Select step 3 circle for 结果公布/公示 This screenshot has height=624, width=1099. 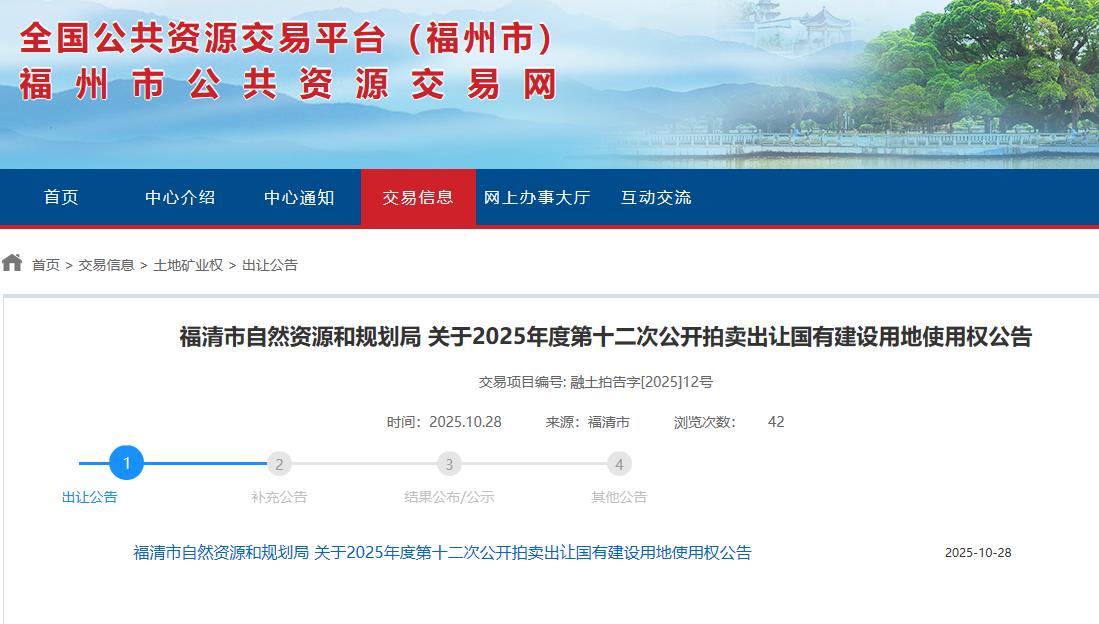[449, 464]
